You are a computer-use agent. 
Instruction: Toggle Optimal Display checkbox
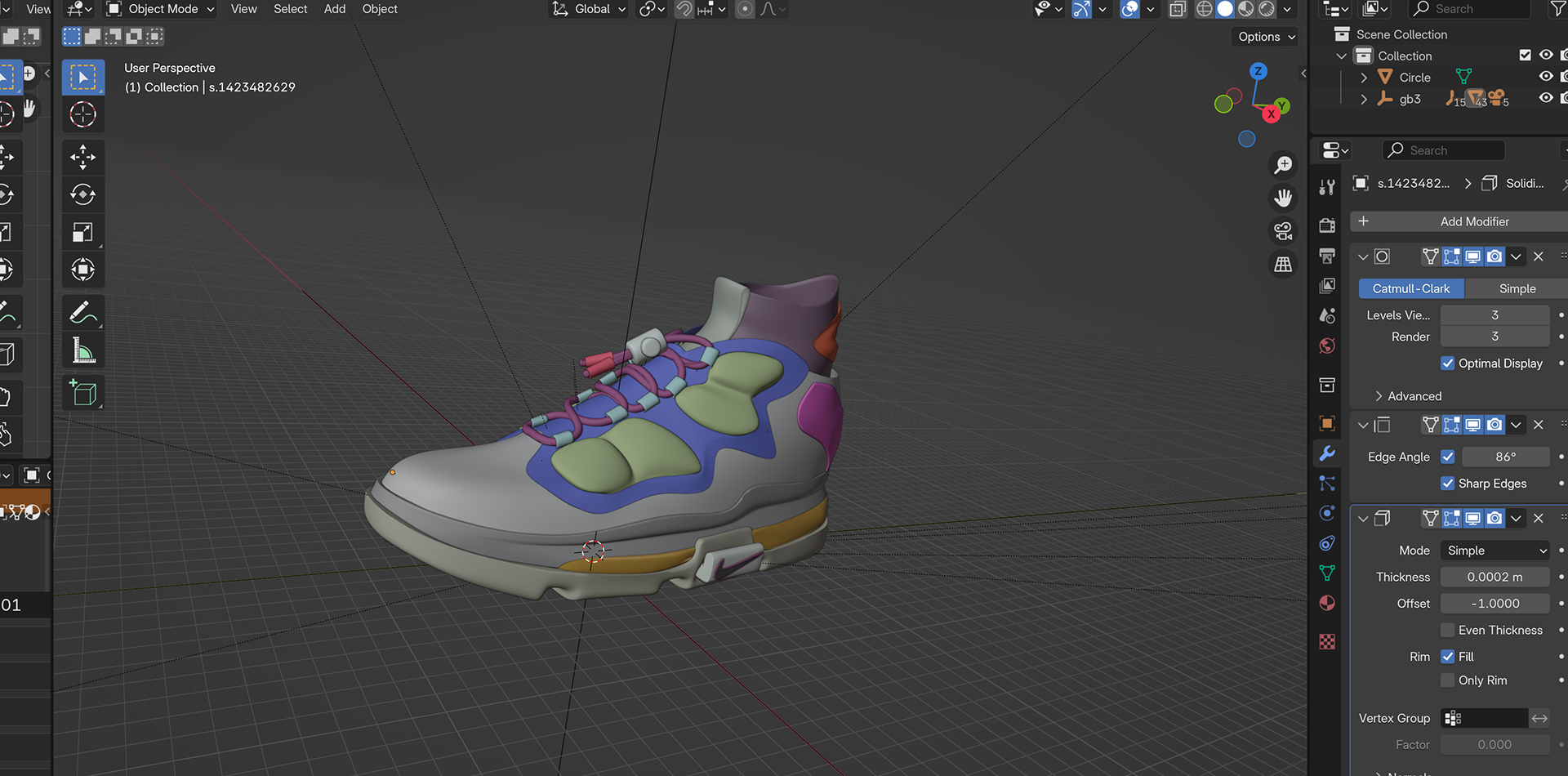1448,363
